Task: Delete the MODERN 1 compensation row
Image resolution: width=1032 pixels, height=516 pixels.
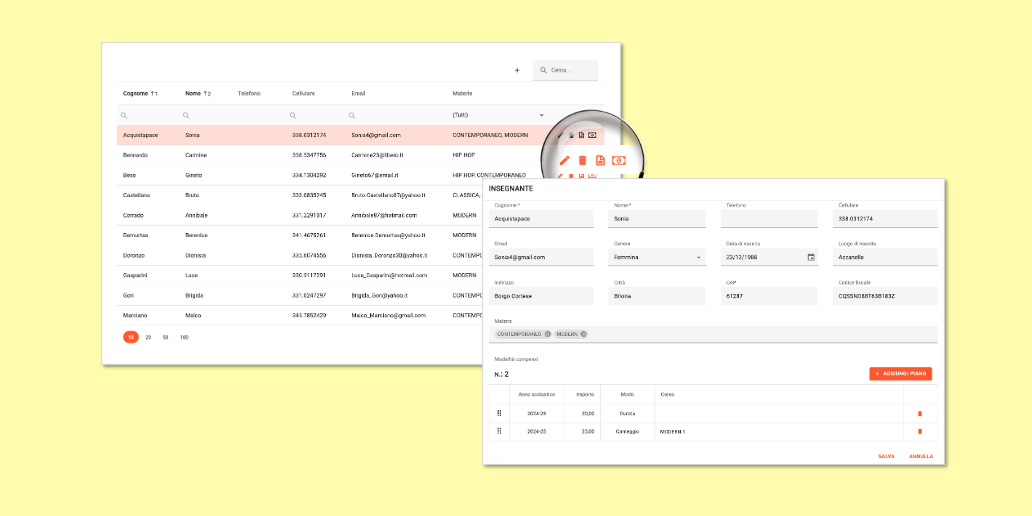Action: 920,431
